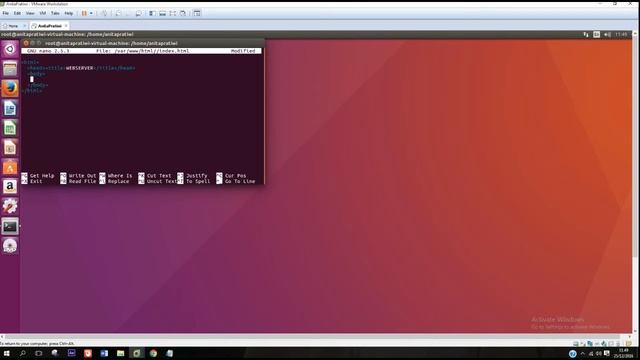Close the Ubuntu terminal window

click(26, 43)
